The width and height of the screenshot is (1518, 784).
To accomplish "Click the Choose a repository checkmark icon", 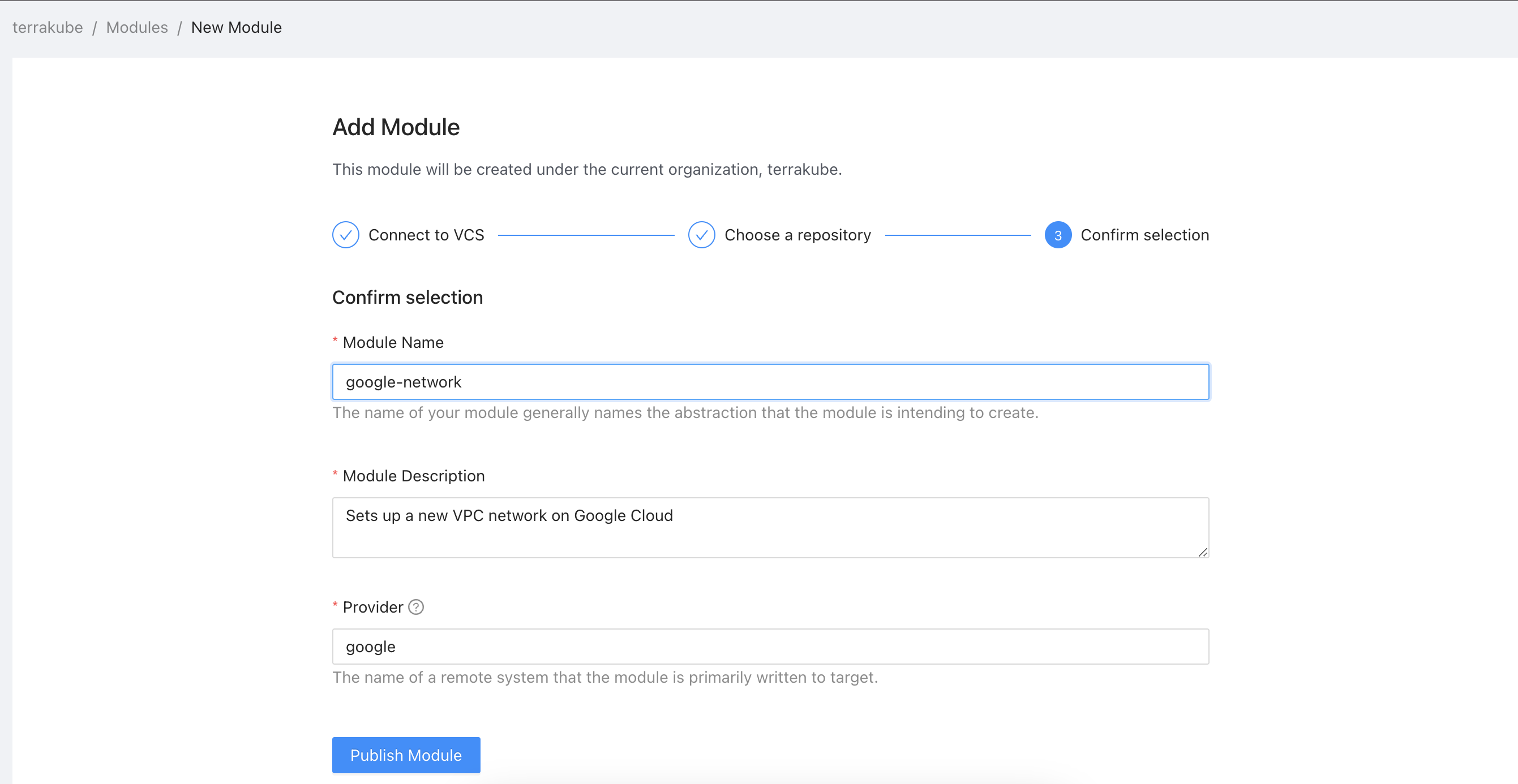I will (x=701, y=235).
